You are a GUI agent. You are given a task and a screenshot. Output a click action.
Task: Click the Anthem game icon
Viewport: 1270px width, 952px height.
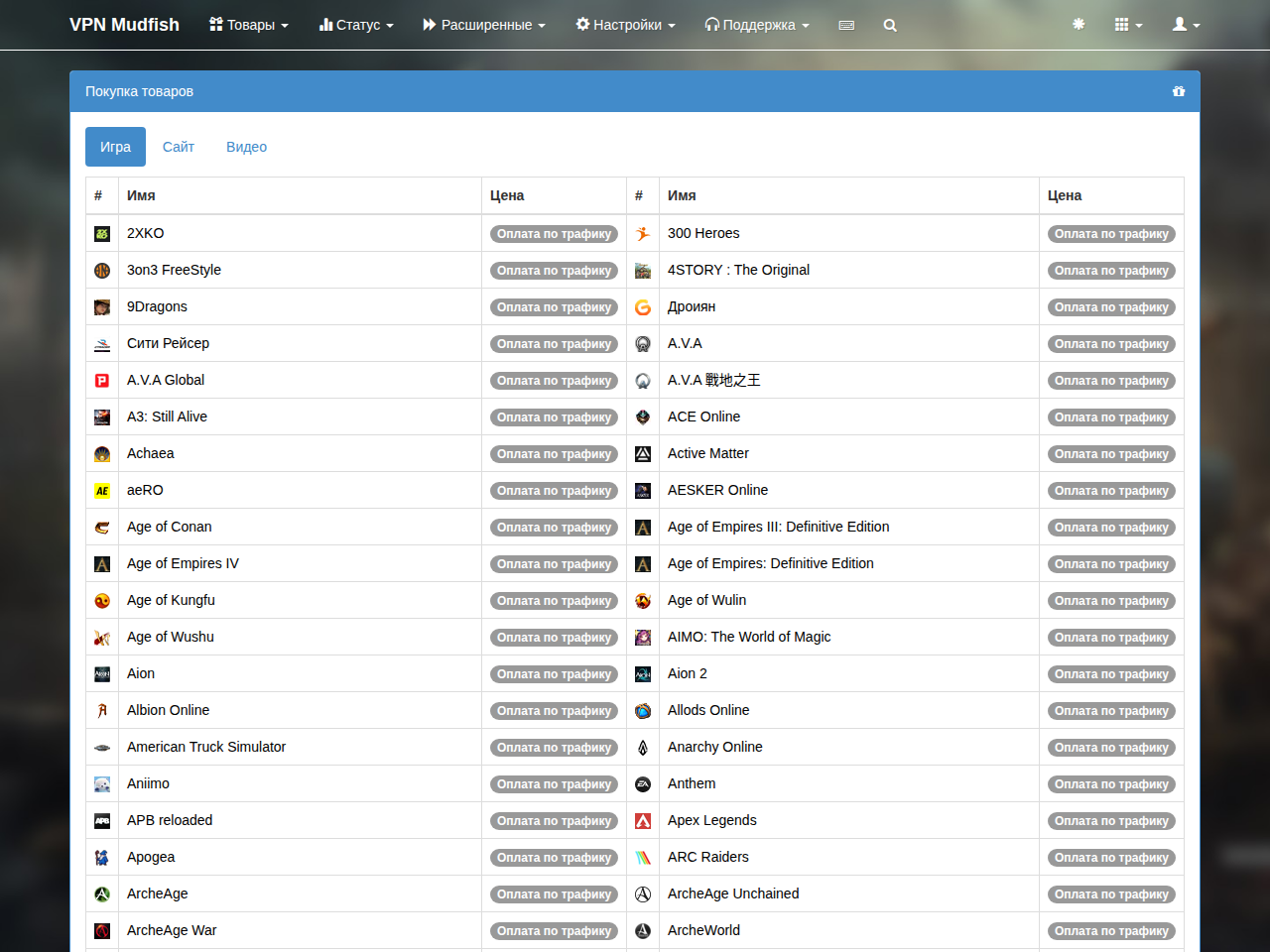pyautogui.click(x=643, y=784)
